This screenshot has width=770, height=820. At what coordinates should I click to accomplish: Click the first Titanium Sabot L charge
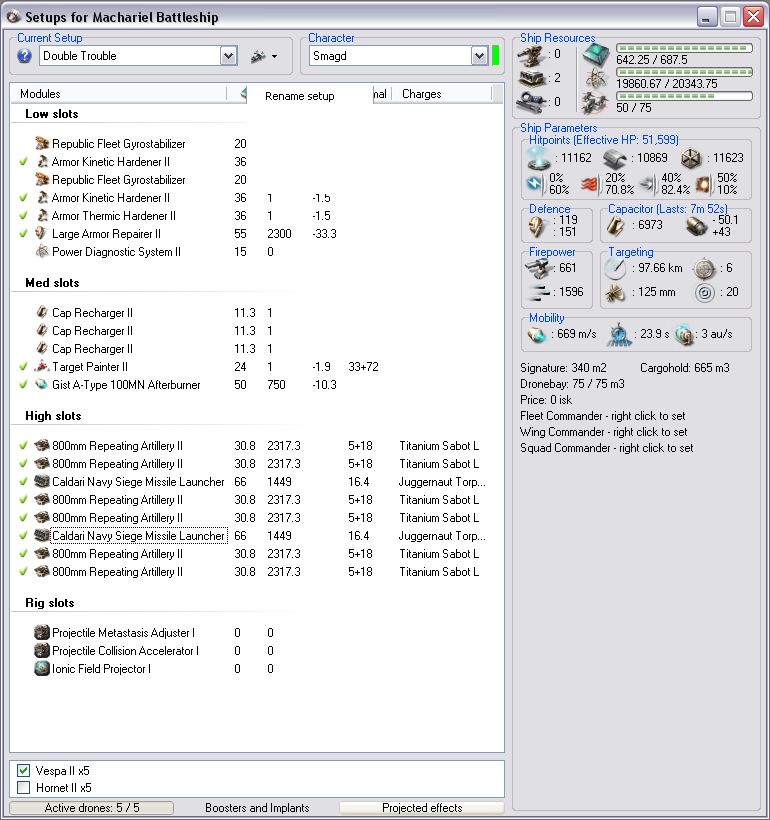(439, 446)
